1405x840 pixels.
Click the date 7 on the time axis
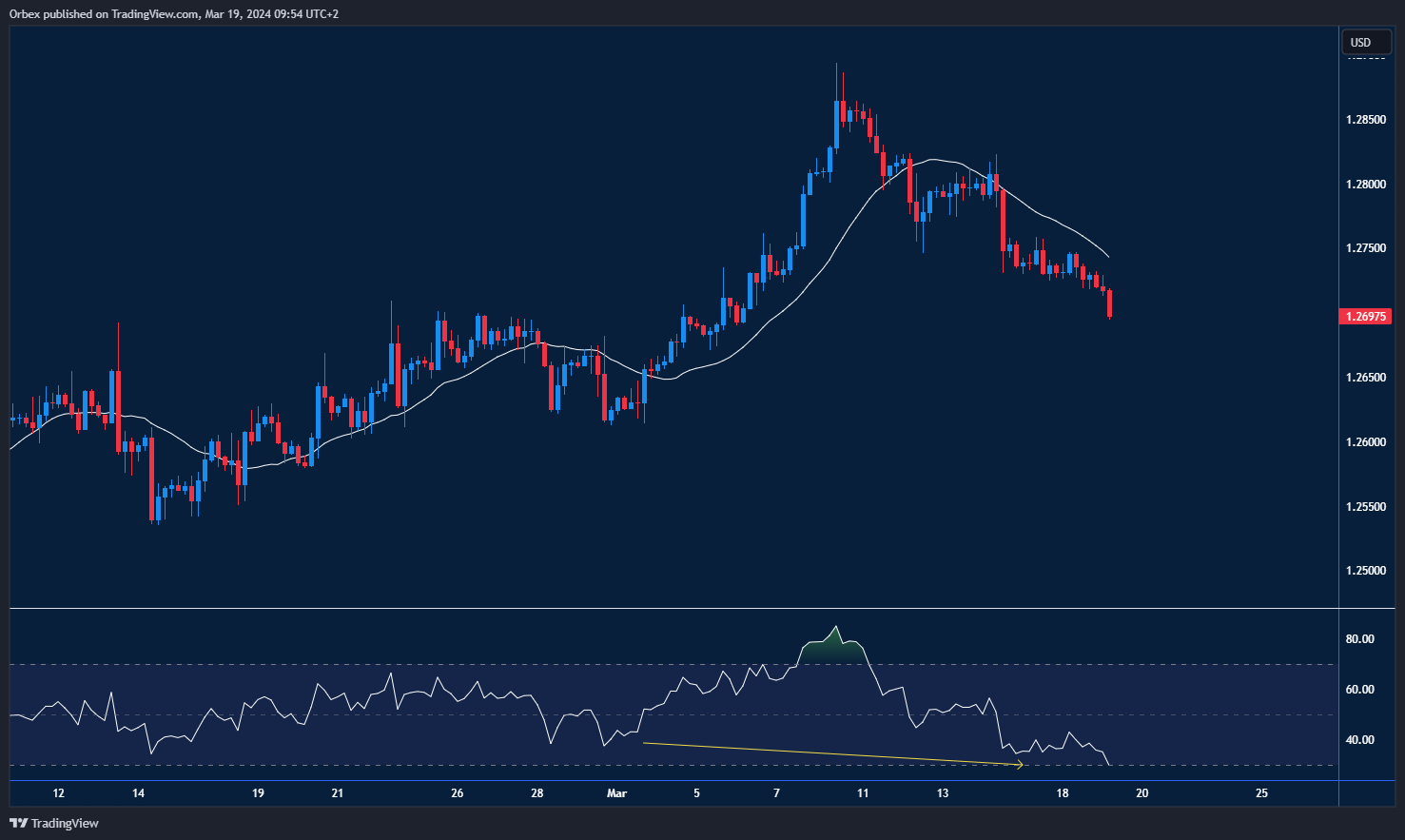pos(776,793)
